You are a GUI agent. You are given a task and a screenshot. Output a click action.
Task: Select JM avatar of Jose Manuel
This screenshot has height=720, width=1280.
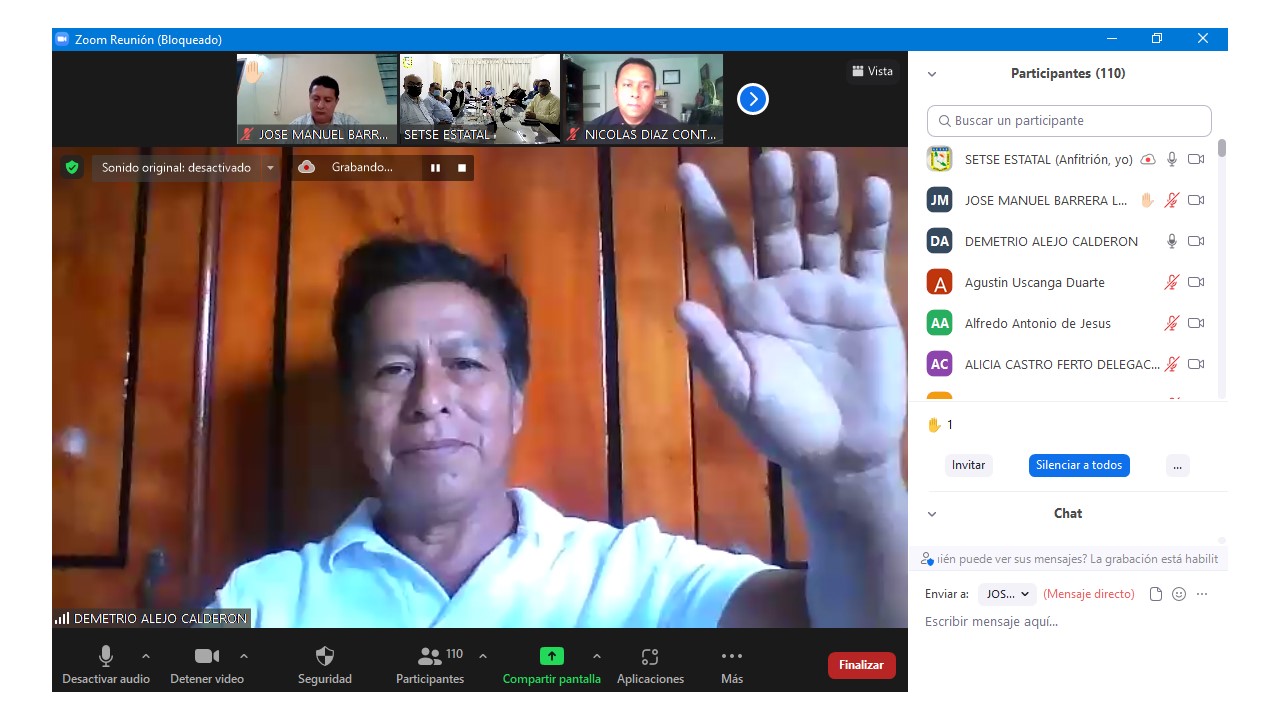[x=939, y=200]
